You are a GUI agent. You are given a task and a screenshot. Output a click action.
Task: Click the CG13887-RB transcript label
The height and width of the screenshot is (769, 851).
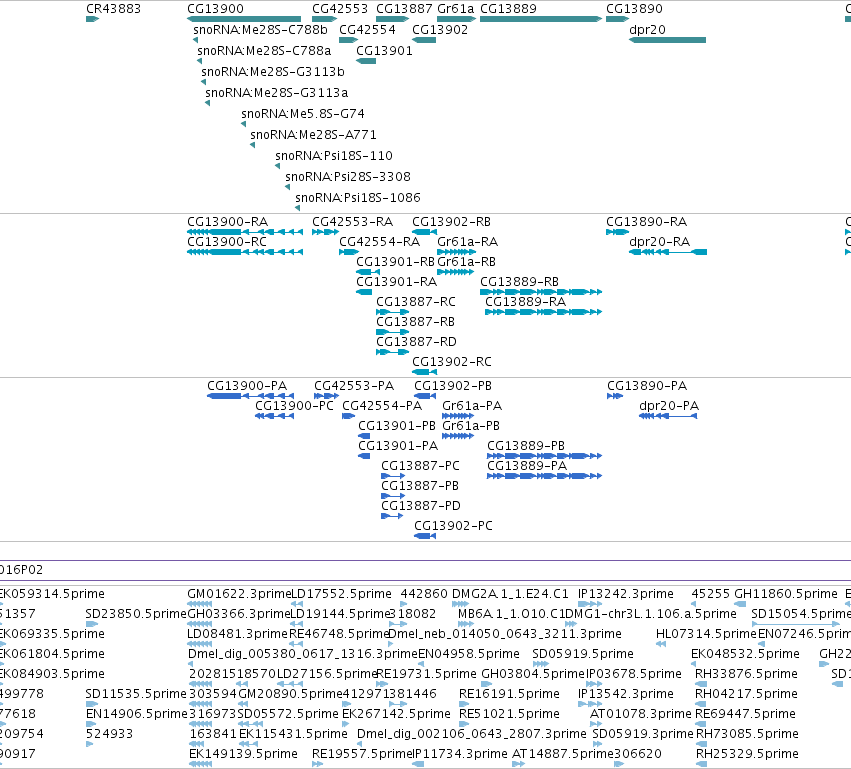coord(415,322)
